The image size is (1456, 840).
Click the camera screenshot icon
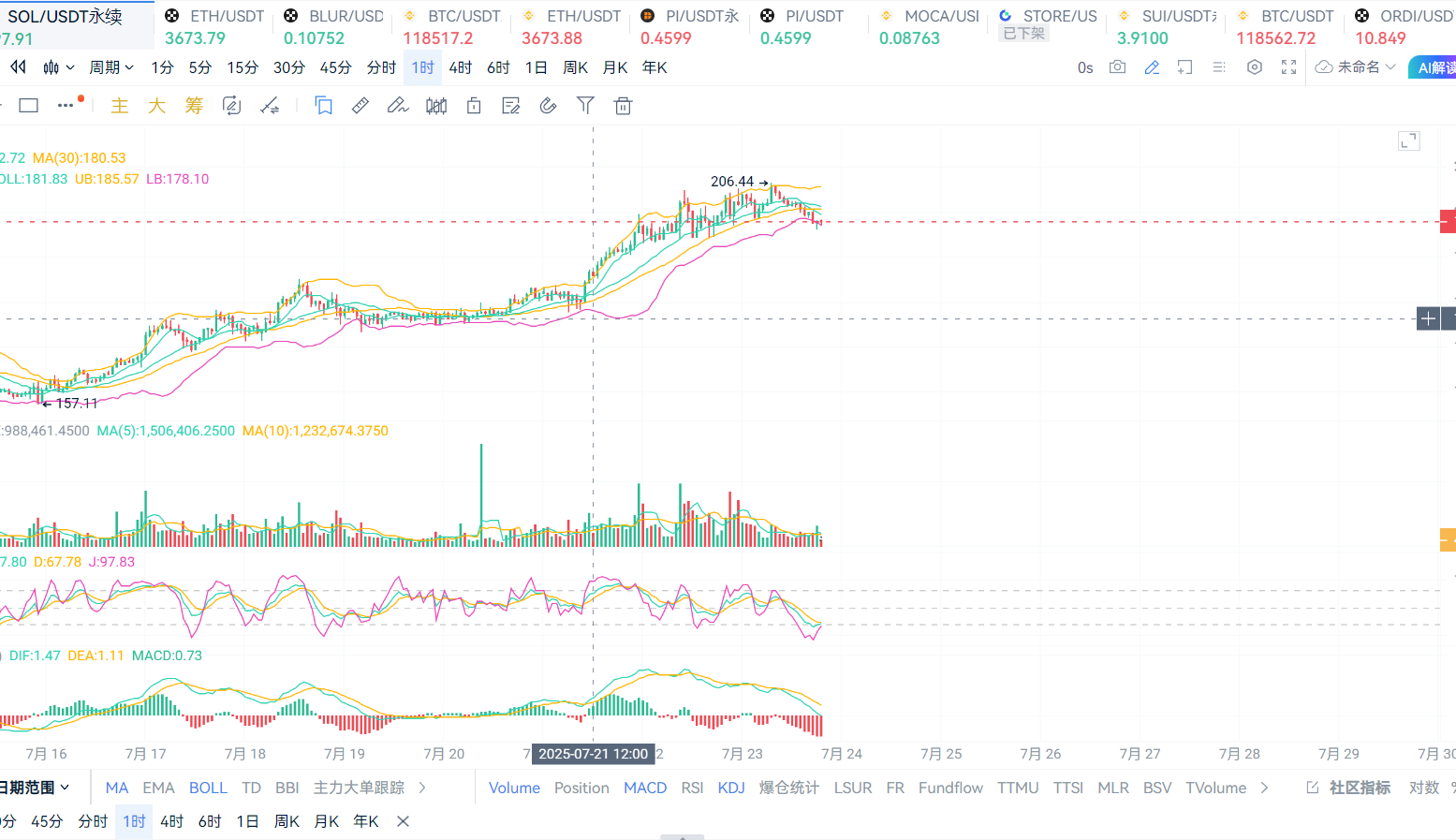(1117, 67)
